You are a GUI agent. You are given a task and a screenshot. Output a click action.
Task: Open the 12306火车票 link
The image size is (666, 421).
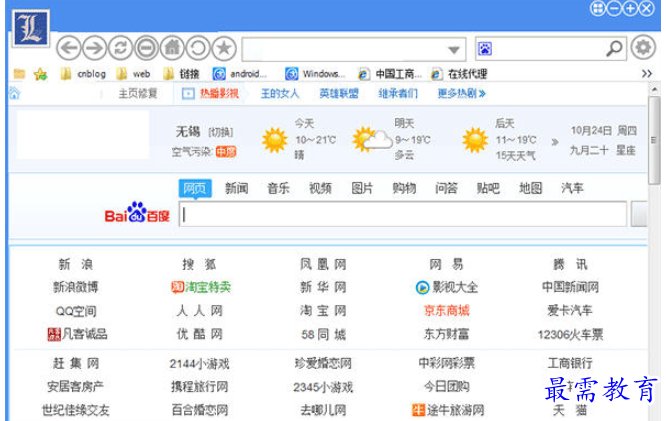pyautogui.click(x=570, y=335)
